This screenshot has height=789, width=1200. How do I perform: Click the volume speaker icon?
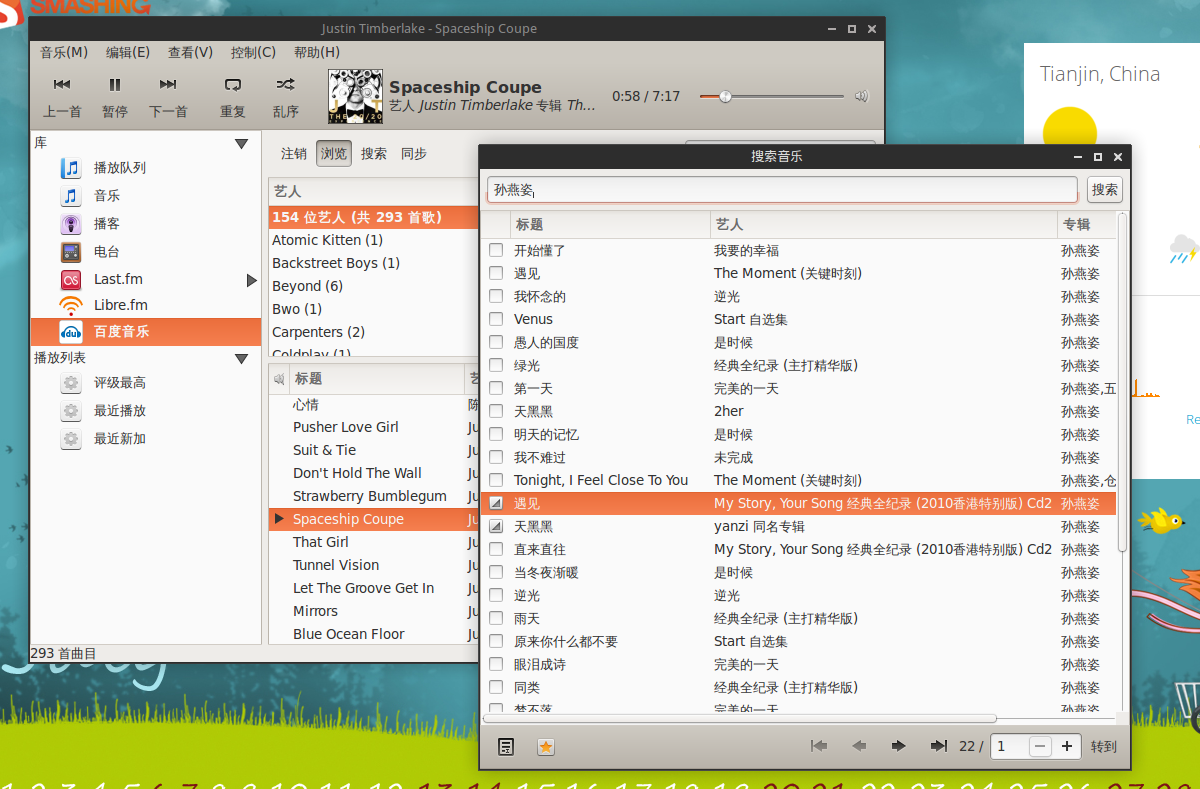862,97
